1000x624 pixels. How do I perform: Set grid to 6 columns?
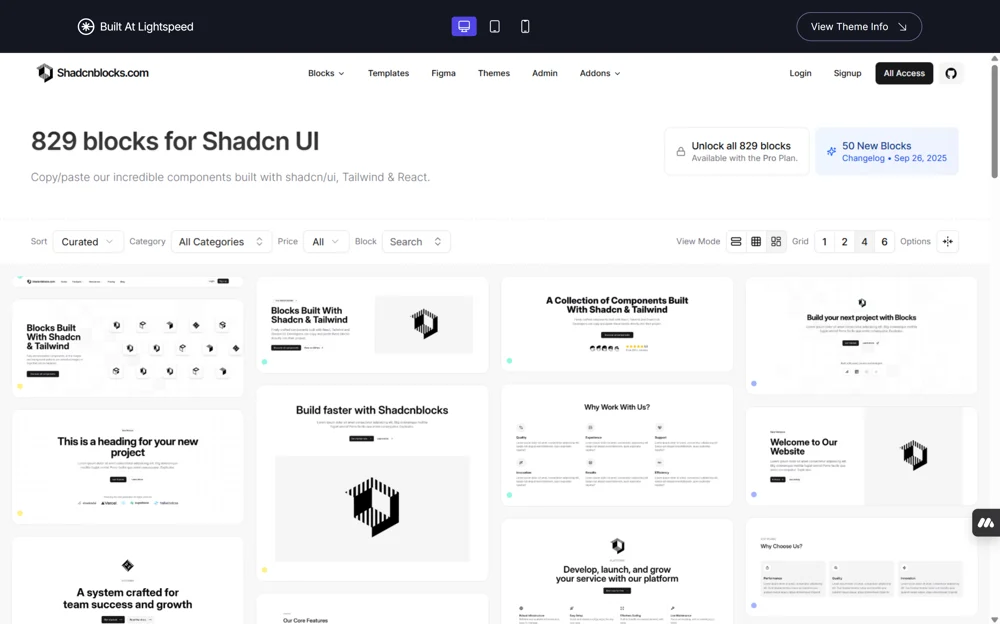pos(884,241)
